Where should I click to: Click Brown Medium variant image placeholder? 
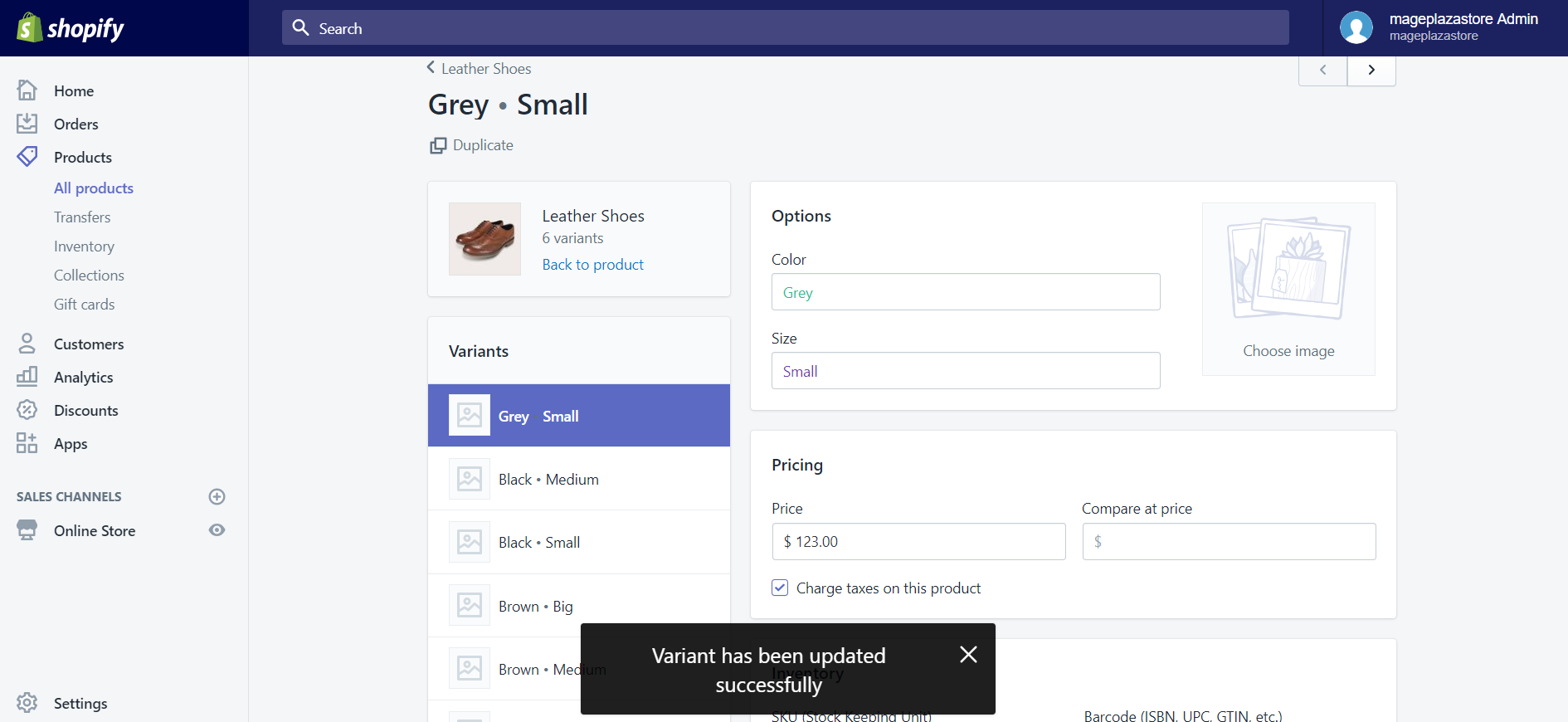(470, 668)
